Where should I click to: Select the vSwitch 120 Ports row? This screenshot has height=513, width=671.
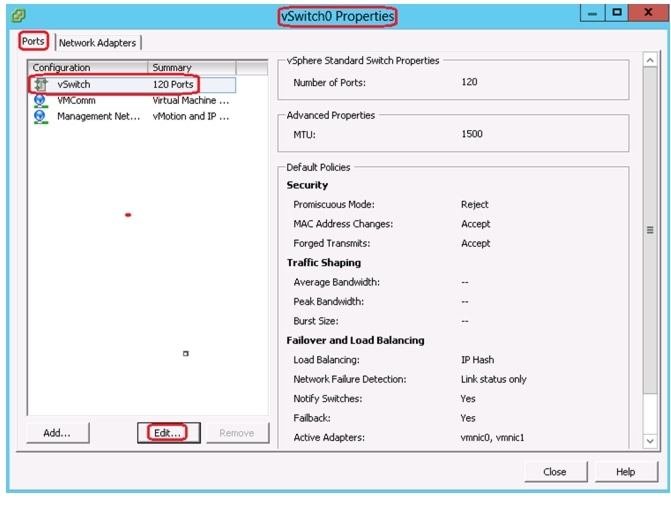(132, 84)
